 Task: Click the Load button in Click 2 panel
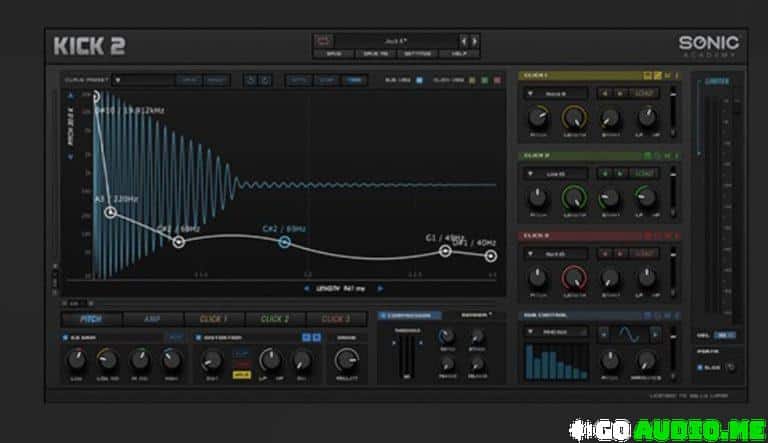pos(644,173)
